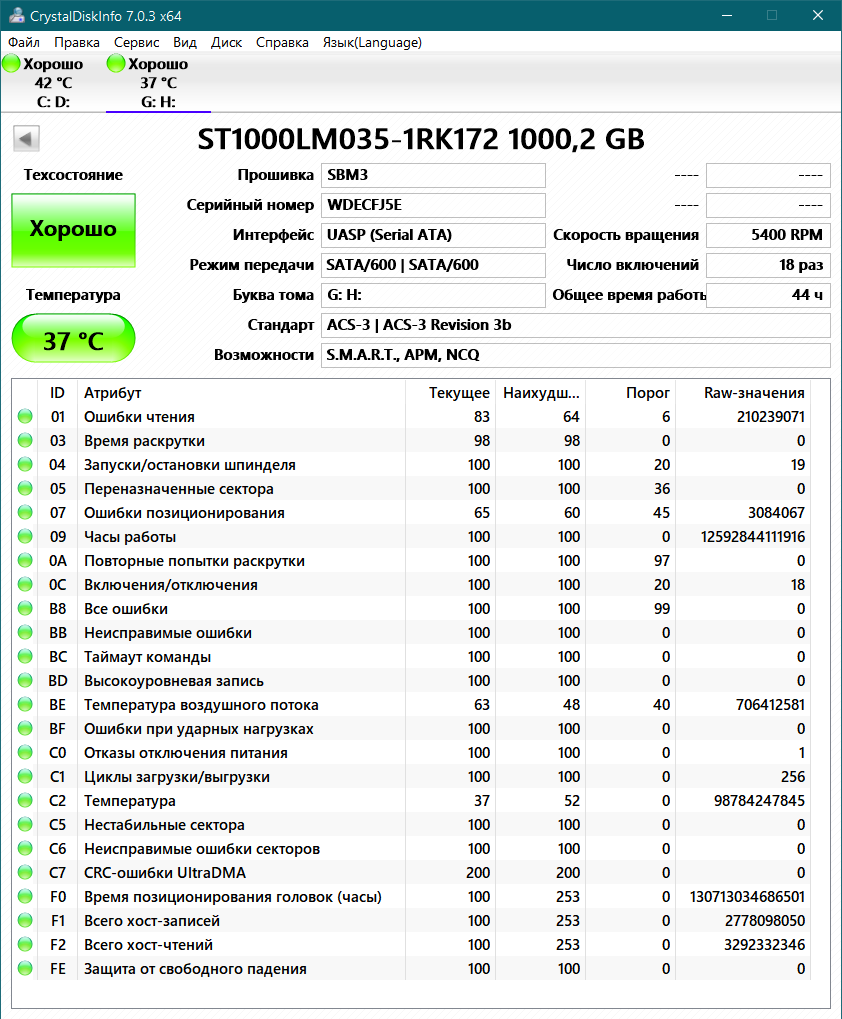The image size is (842, 1019).
Task: Click status dot beside Защита от свободного падения
Action: (25, 969)
